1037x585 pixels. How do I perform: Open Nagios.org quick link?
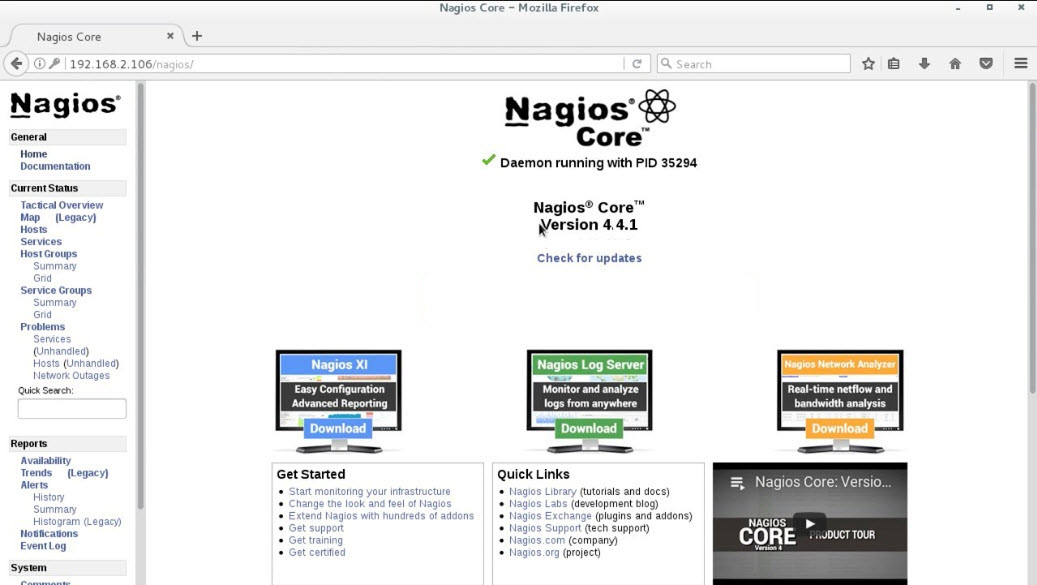tap(534, 553)
